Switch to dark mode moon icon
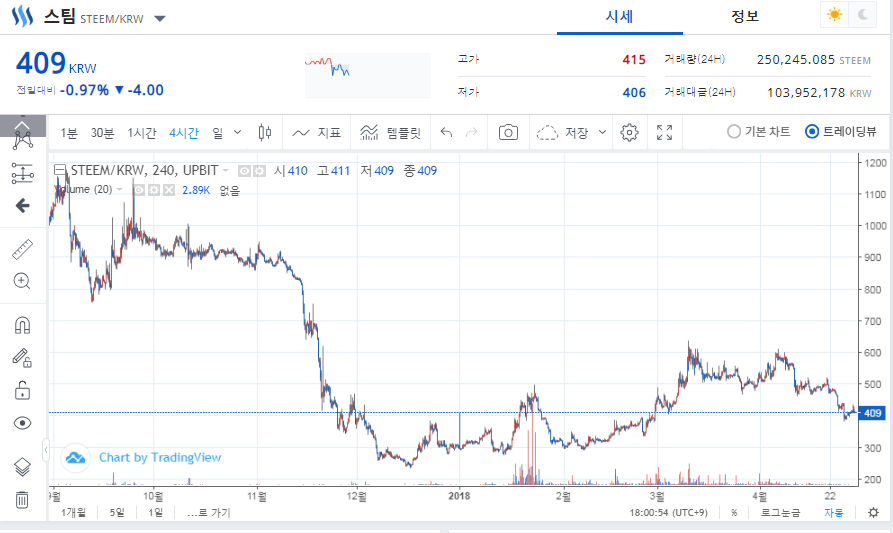The image size is (893, 533). (x=861, y=16)
